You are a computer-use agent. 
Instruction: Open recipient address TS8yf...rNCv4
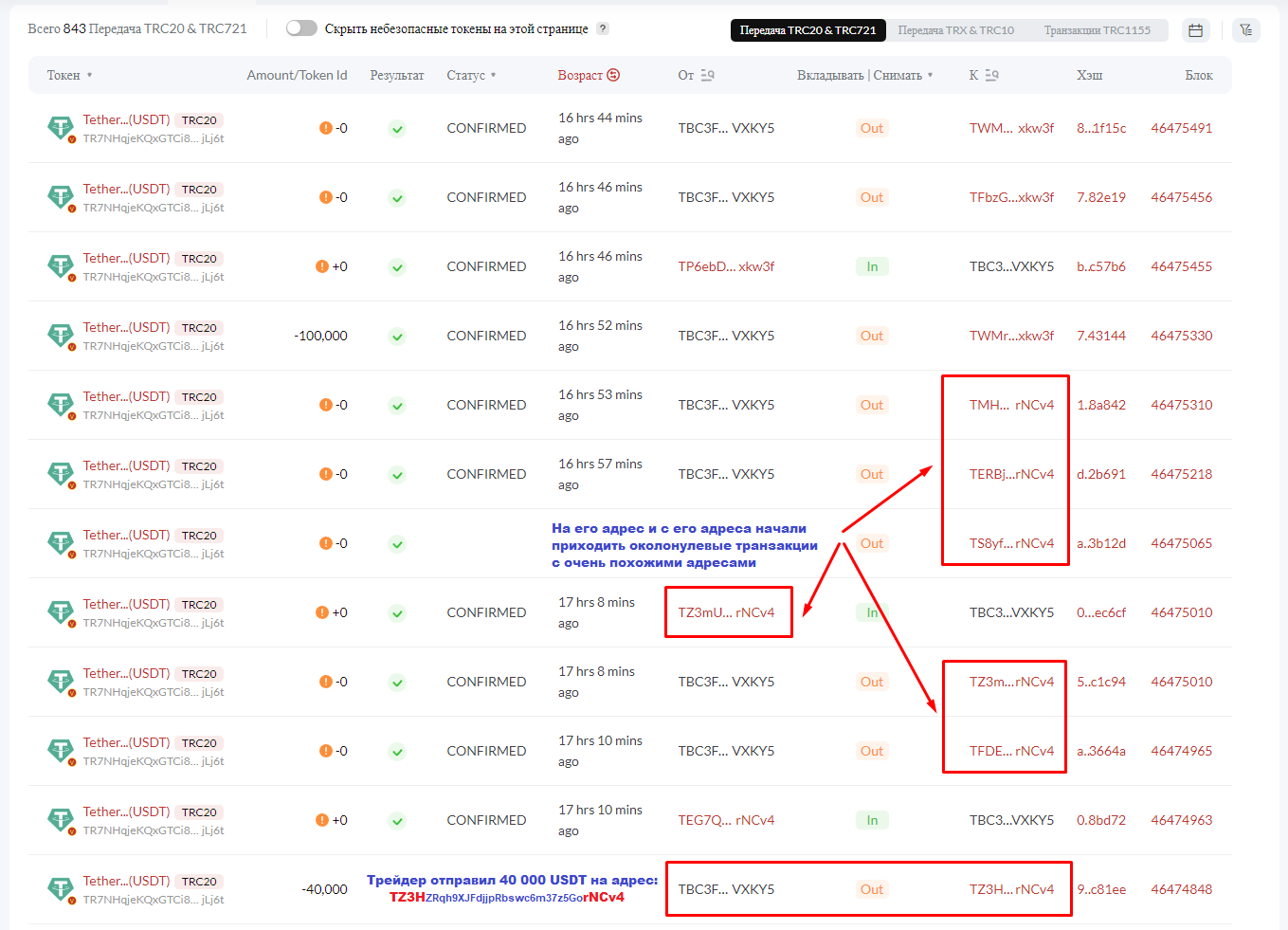(1011, 543)
